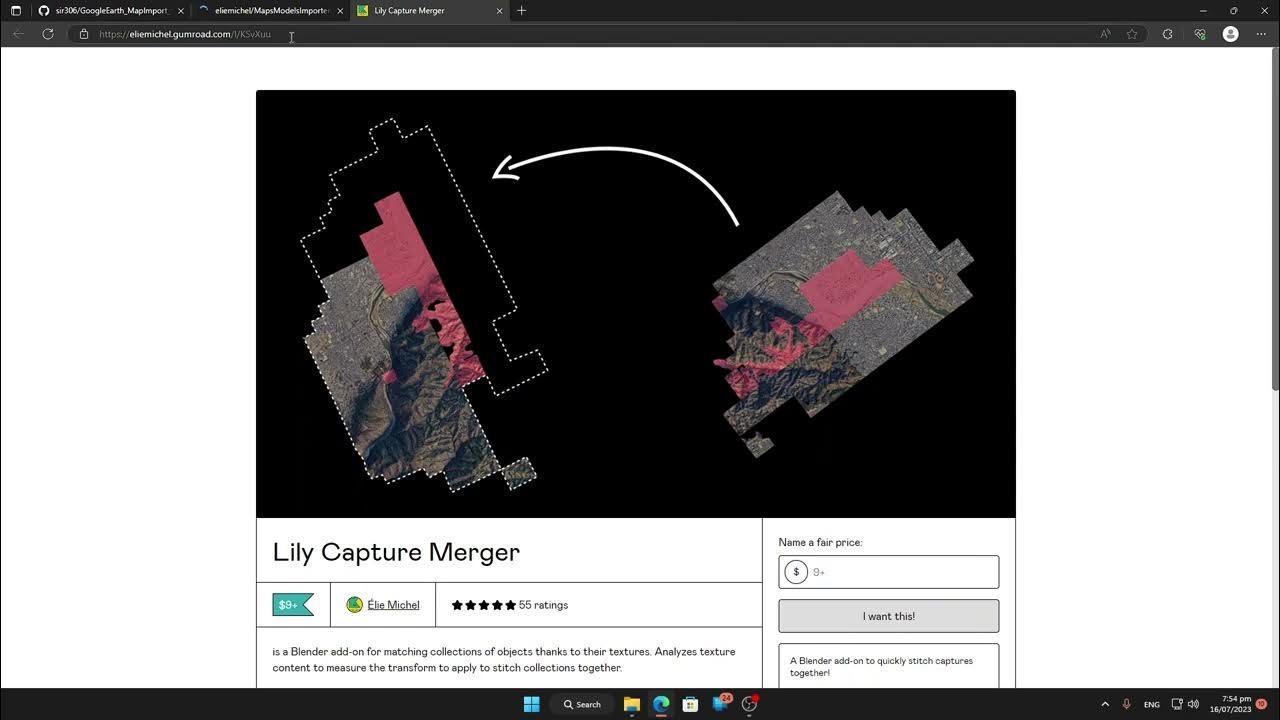Image resolution: width=1280 pixels, height=720 pixels.
Task: Close the Lily Capture Merger tab
Action: click(499, 10)
